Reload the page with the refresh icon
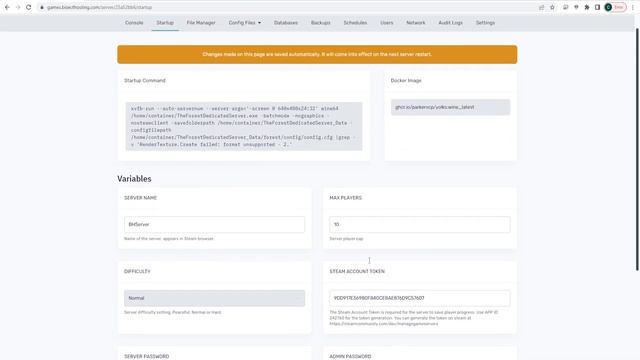The height and width of the screenshot is (360, 640). click(29, 7)
